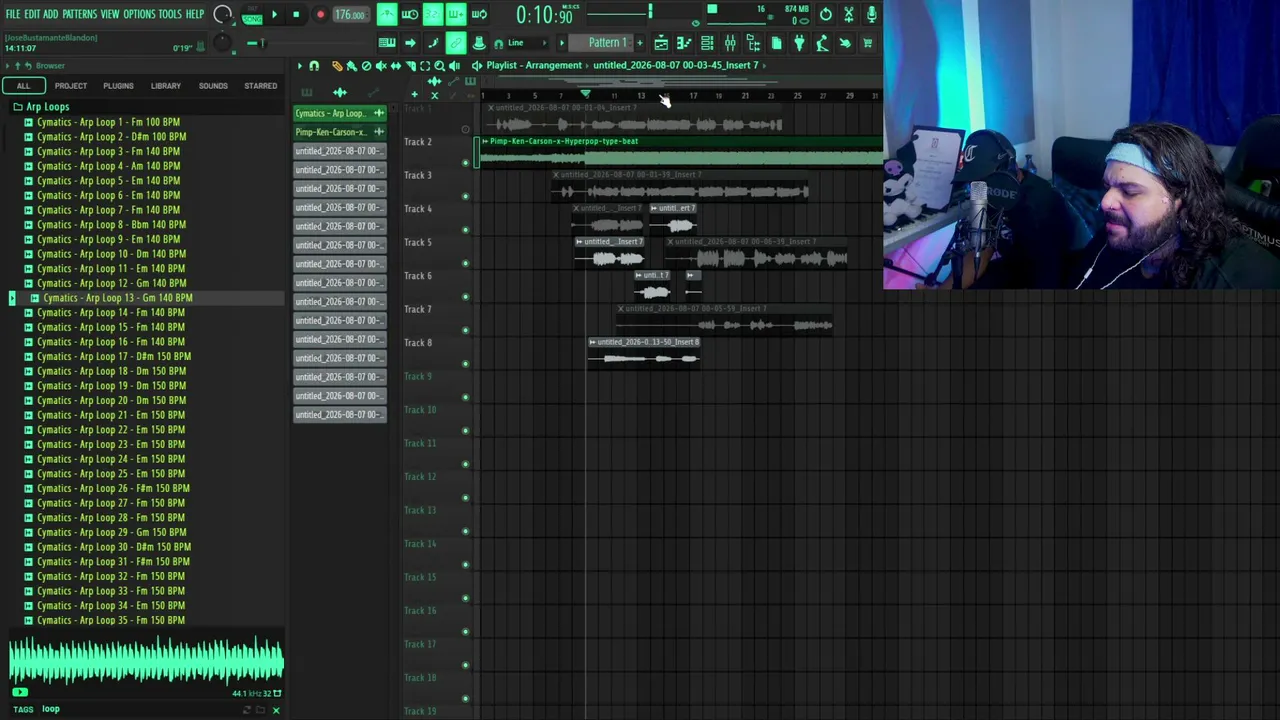Open the Playlist - Arrangement breadcrumb dropdown
This screenshot has width=1280, height=720.
click(534, 66)
